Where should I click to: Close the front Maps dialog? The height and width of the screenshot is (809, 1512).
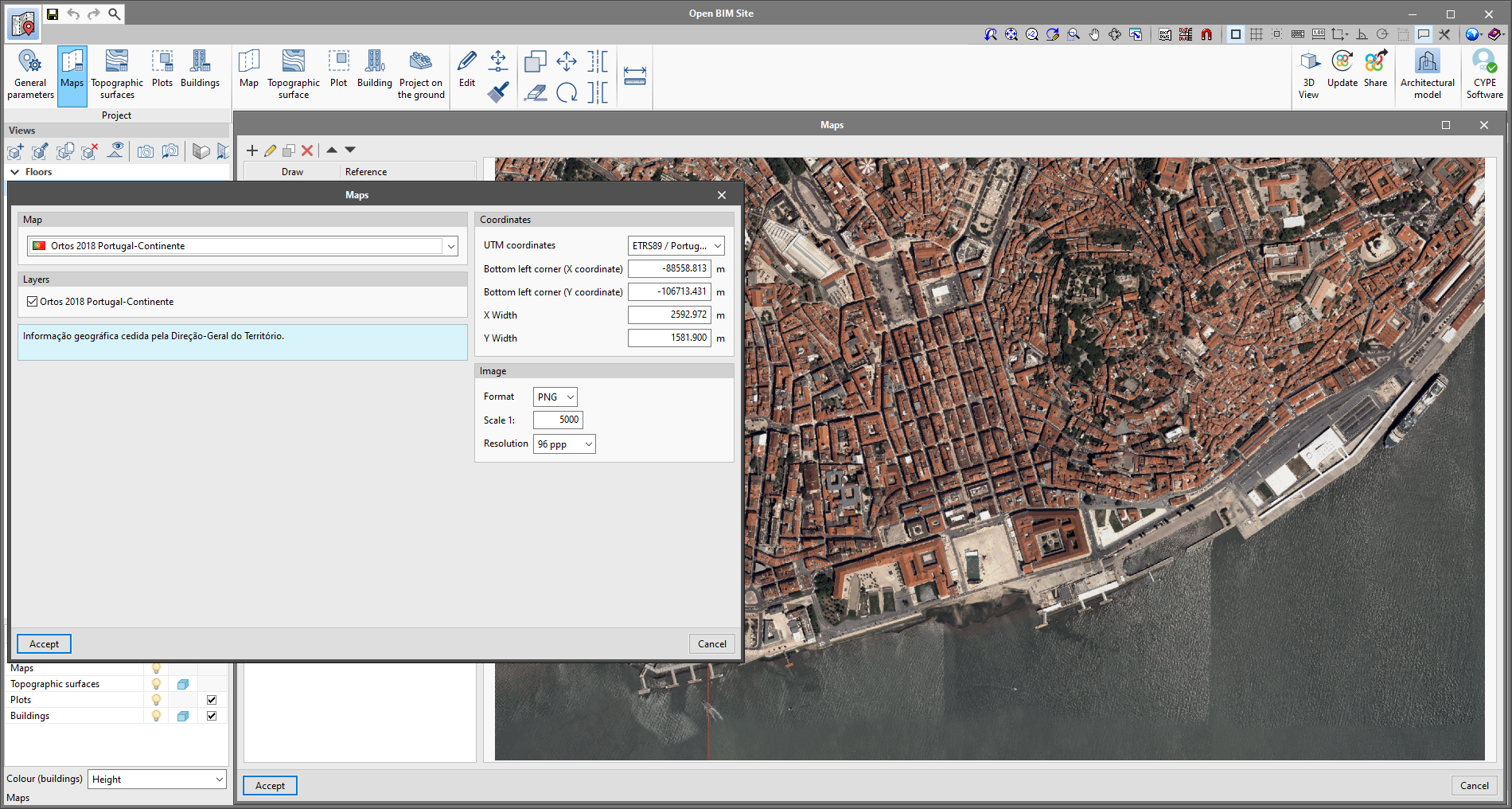click(x=722, y=195)
